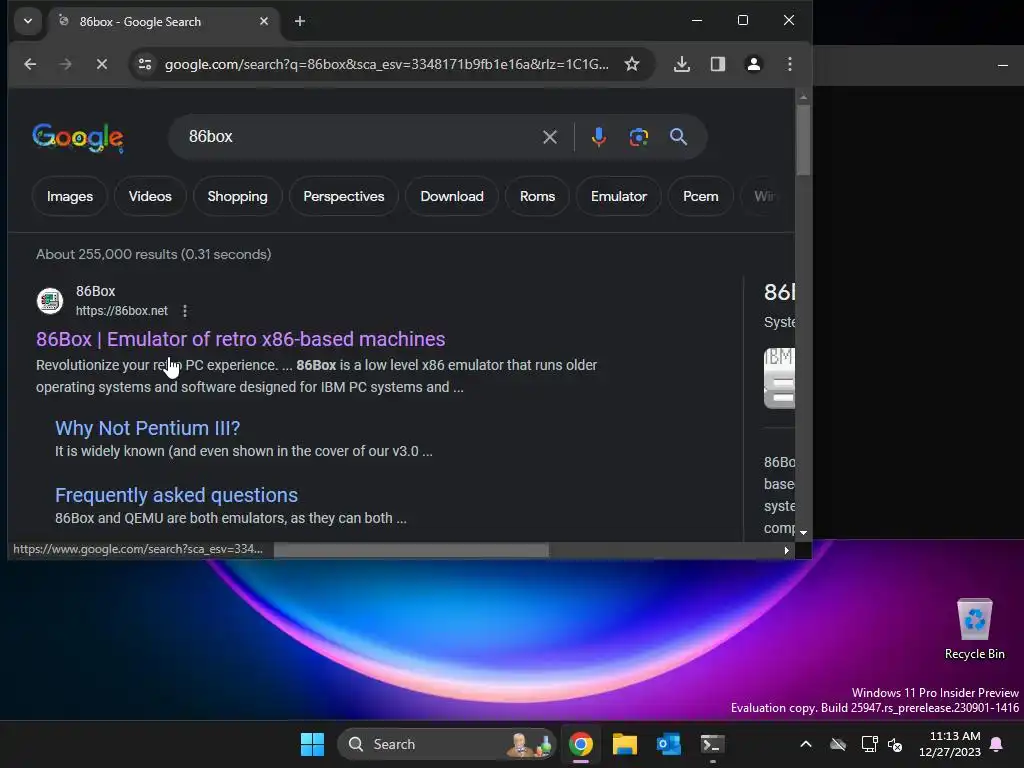The height and width of the screenshot is (768, 1024).
Task: Open the tab search dropdown arrow
Action: point(27,21)
